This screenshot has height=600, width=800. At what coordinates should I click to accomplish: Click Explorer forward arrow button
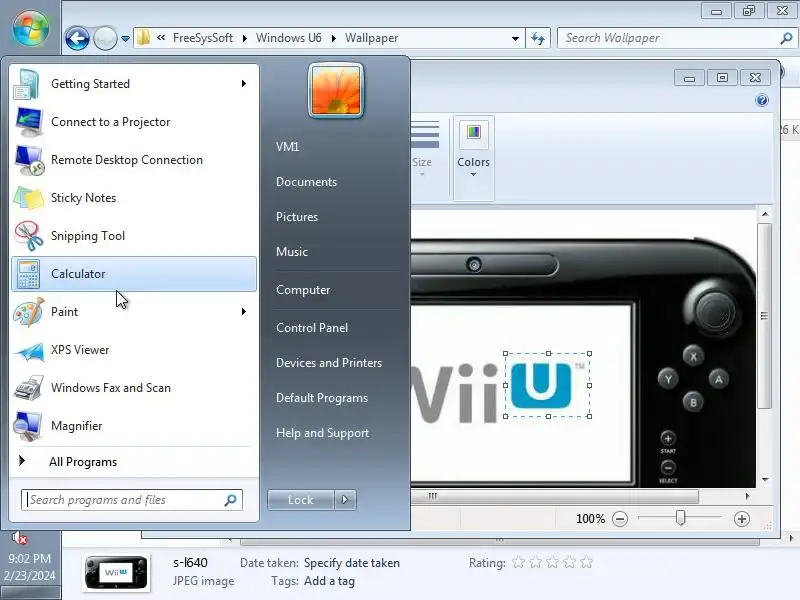[x=105, y=38]
